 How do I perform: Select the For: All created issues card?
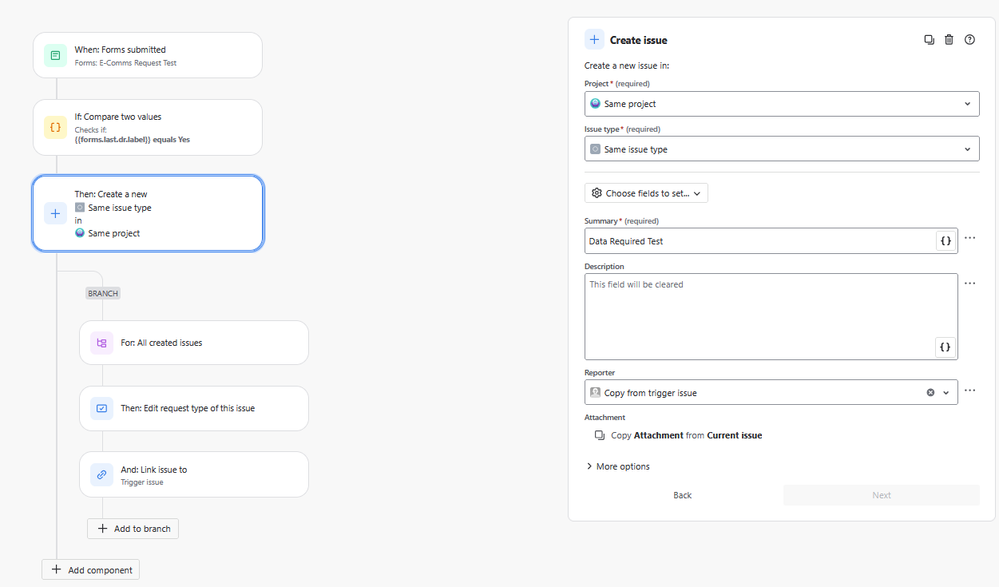coord(194,343)
